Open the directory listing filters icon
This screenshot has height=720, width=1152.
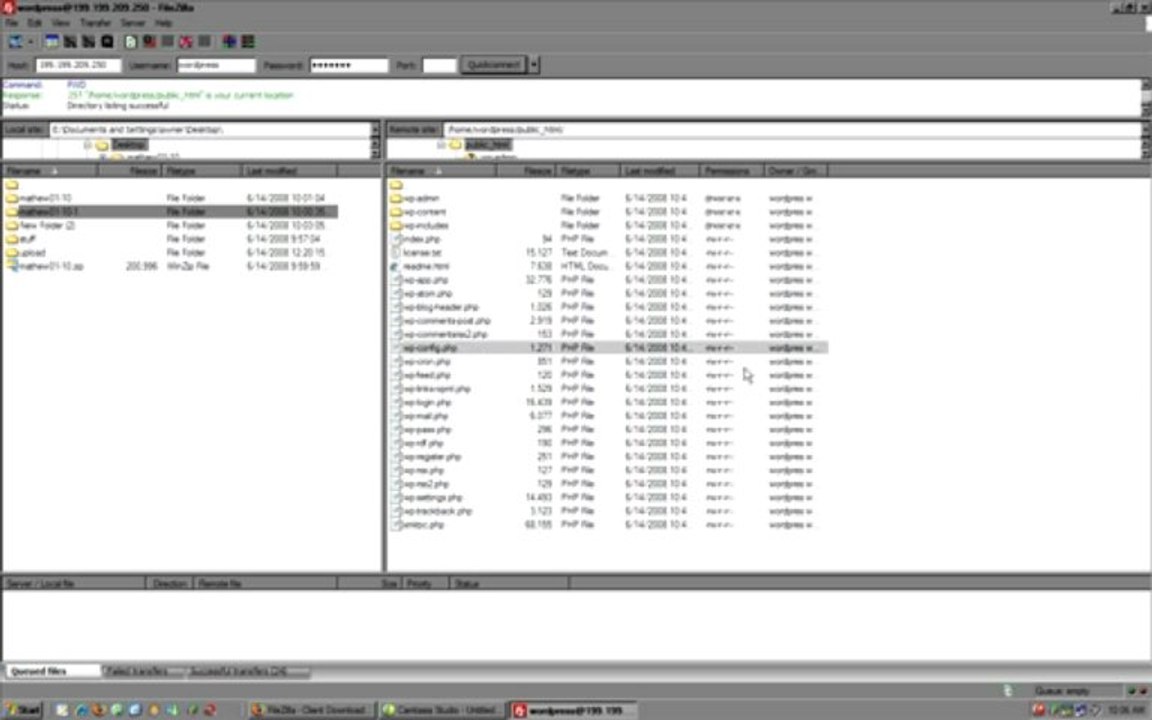click(x=229, y=42)
